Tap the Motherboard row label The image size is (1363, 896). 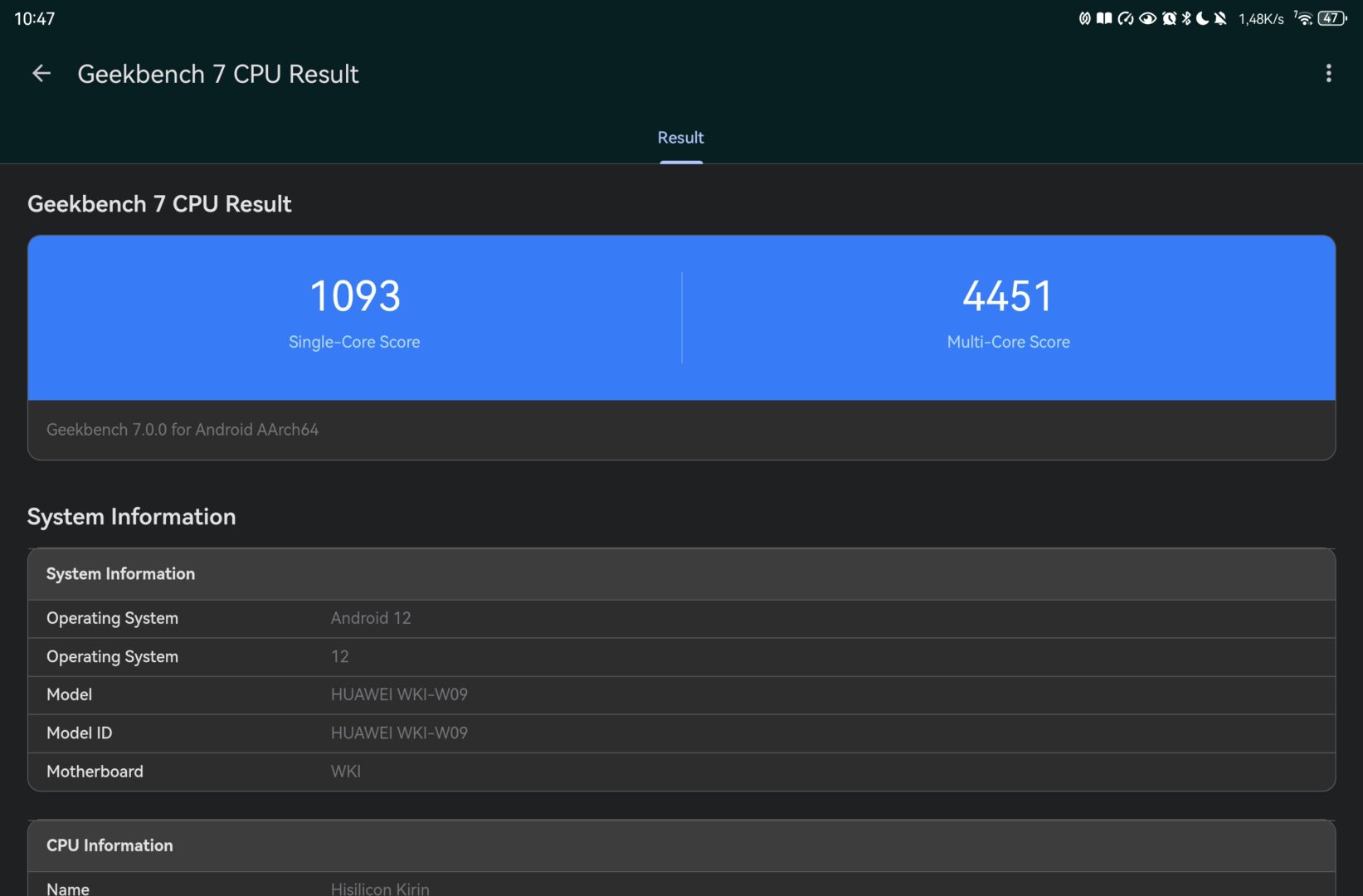coord(95,772)
